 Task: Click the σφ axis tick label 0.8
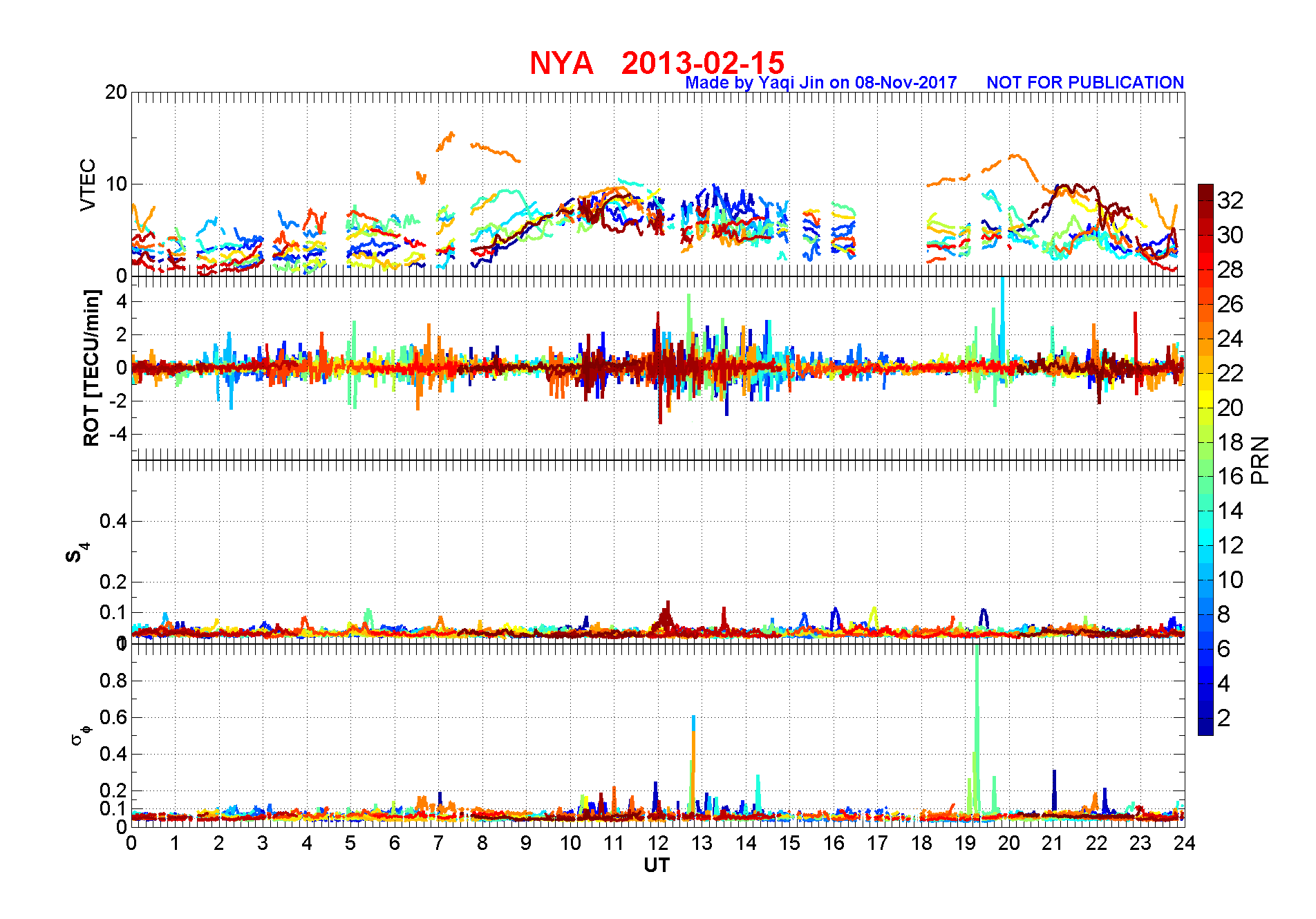click(x=113, y=681)
